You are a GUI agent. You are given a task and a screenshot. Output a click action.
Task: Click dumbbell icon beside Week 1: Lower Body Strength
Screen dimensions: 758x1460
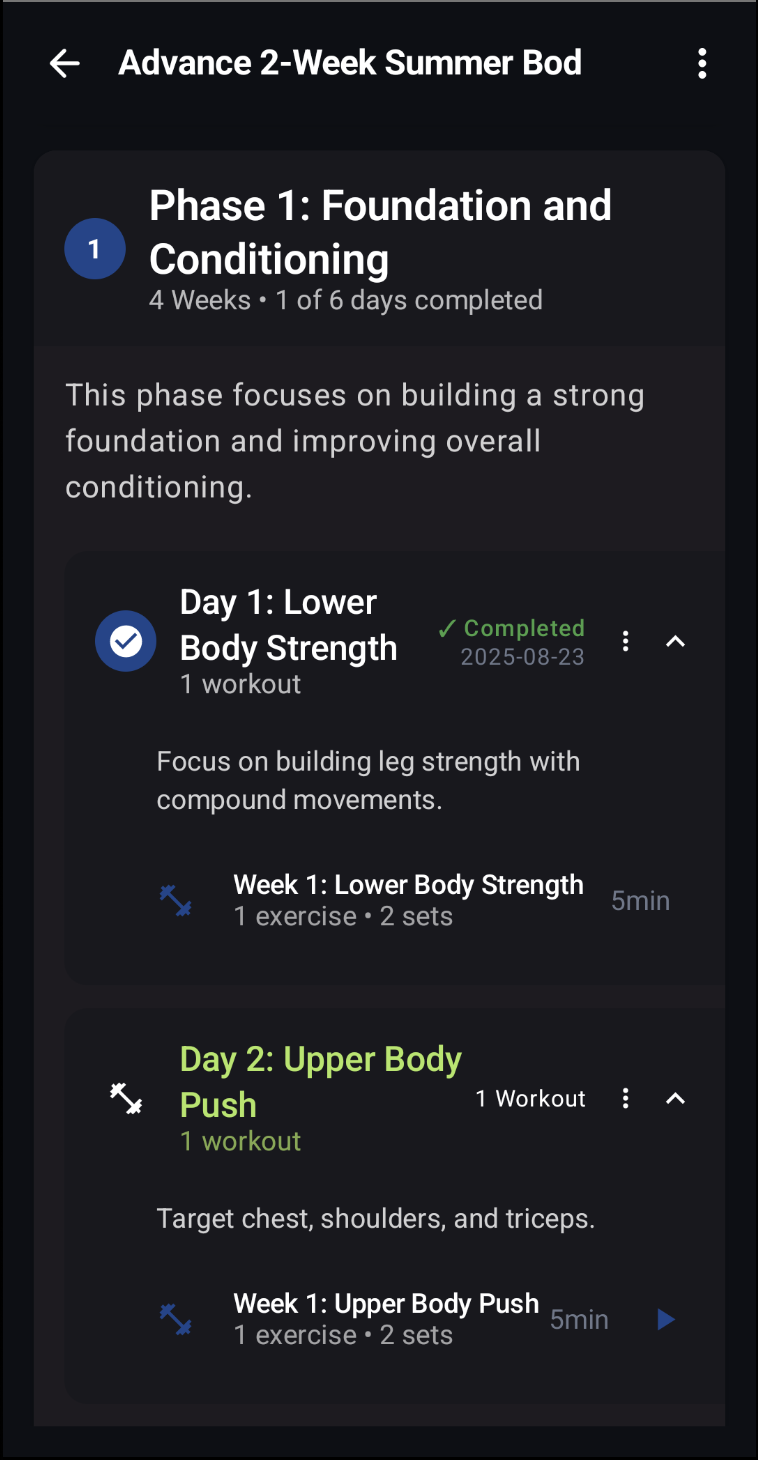[176, 901]
